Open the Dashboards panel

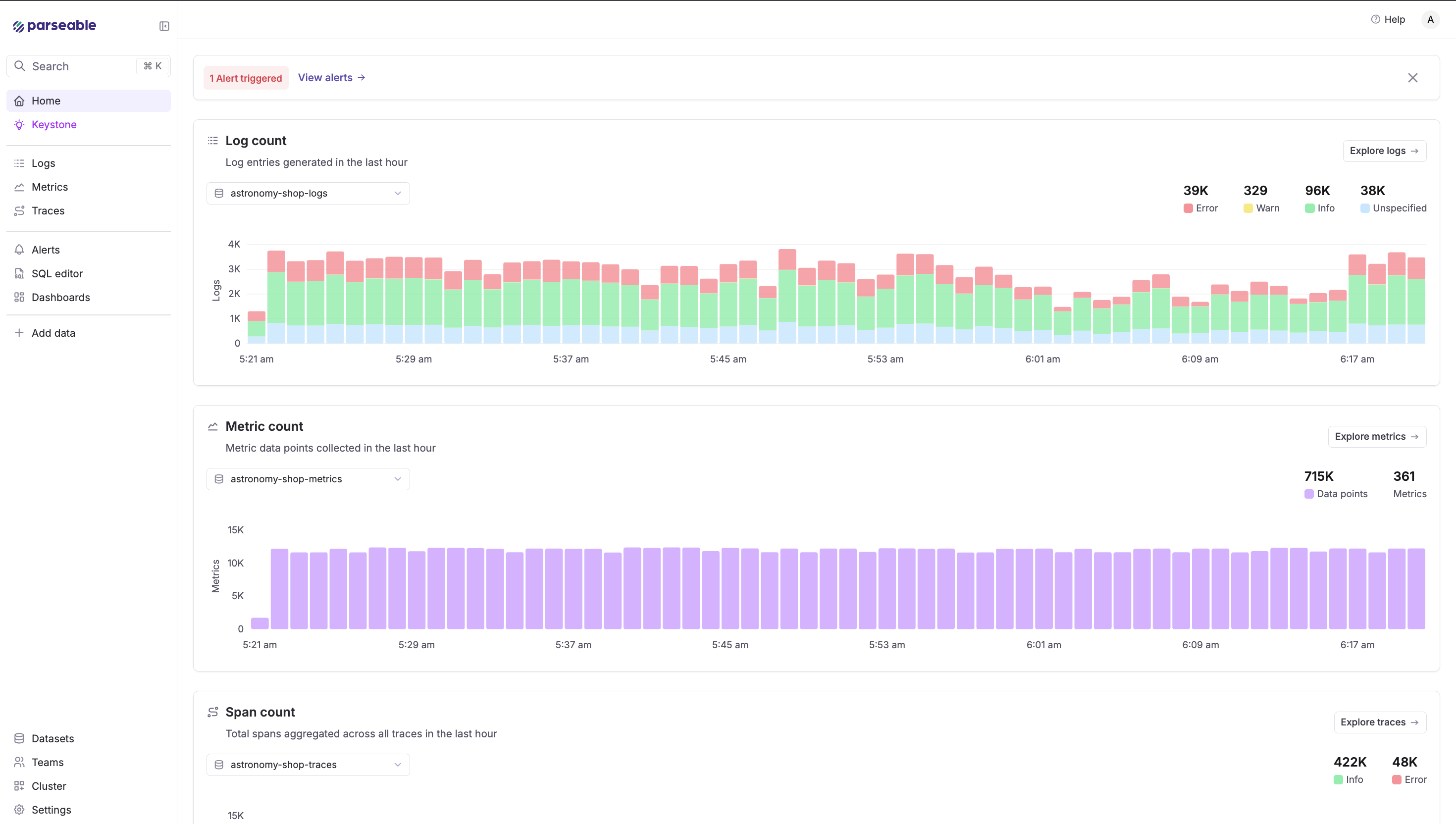[60, 297]
